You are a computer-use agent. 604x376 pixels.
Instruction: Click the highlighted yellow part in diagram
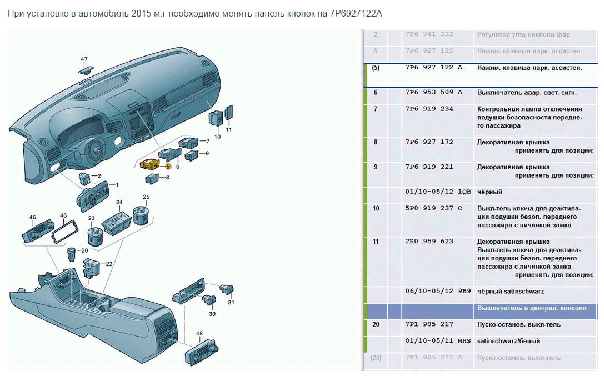[151, 164]
